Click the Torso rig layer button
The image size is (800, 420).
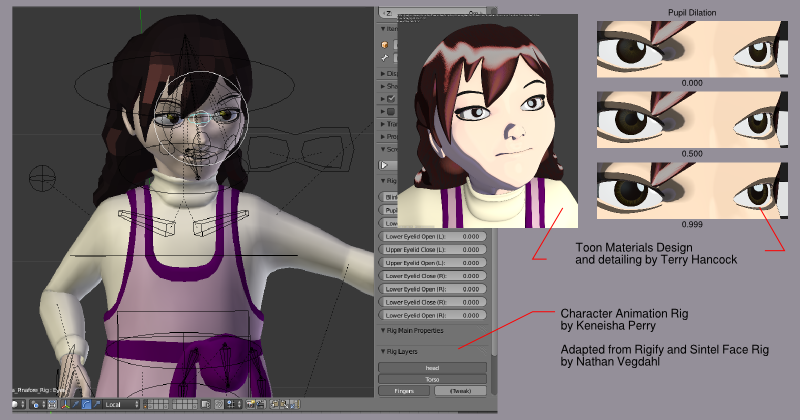432,379
